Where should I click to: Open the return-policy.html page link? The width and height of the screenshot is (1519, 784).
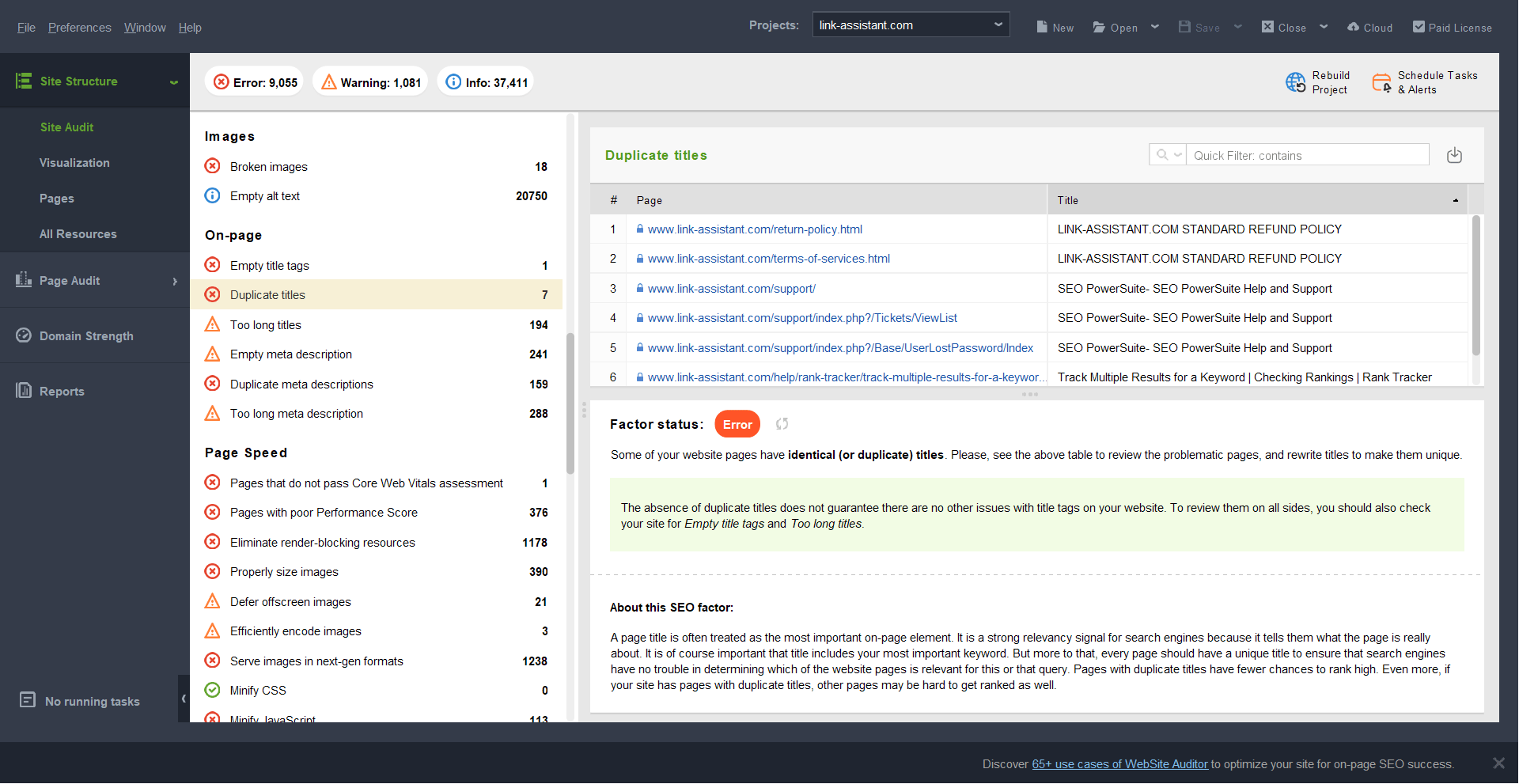click(x=755, y=229)
